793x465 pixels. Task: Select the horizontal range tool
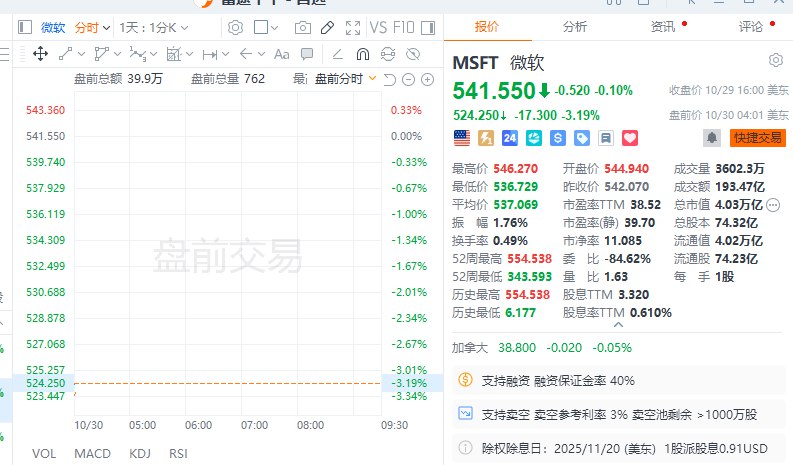[210, 54]
